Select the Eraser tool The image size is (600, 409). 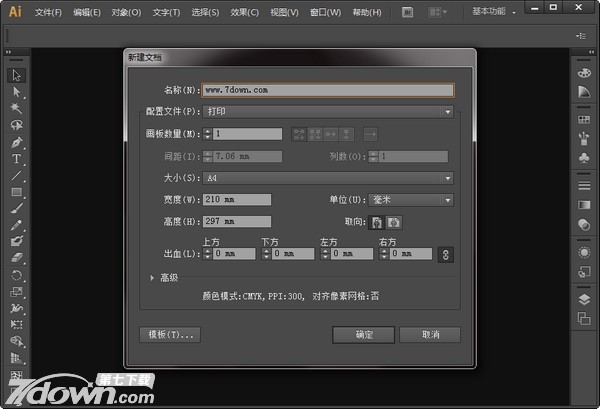point(16,258)
